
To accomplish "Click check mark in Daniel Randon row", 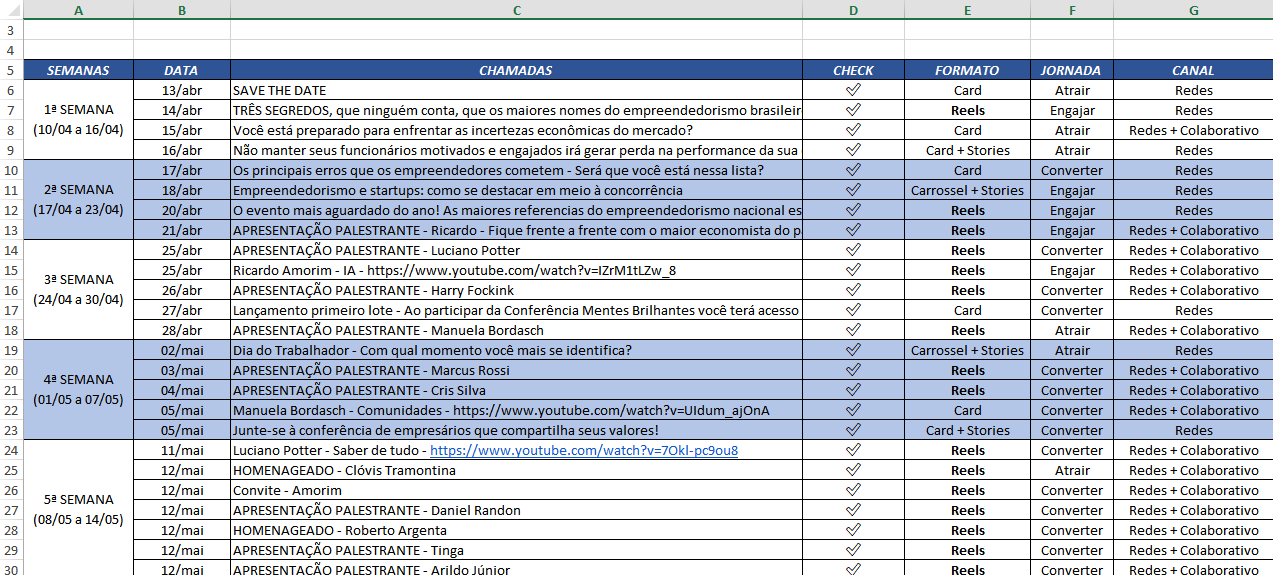I will 853,510.
